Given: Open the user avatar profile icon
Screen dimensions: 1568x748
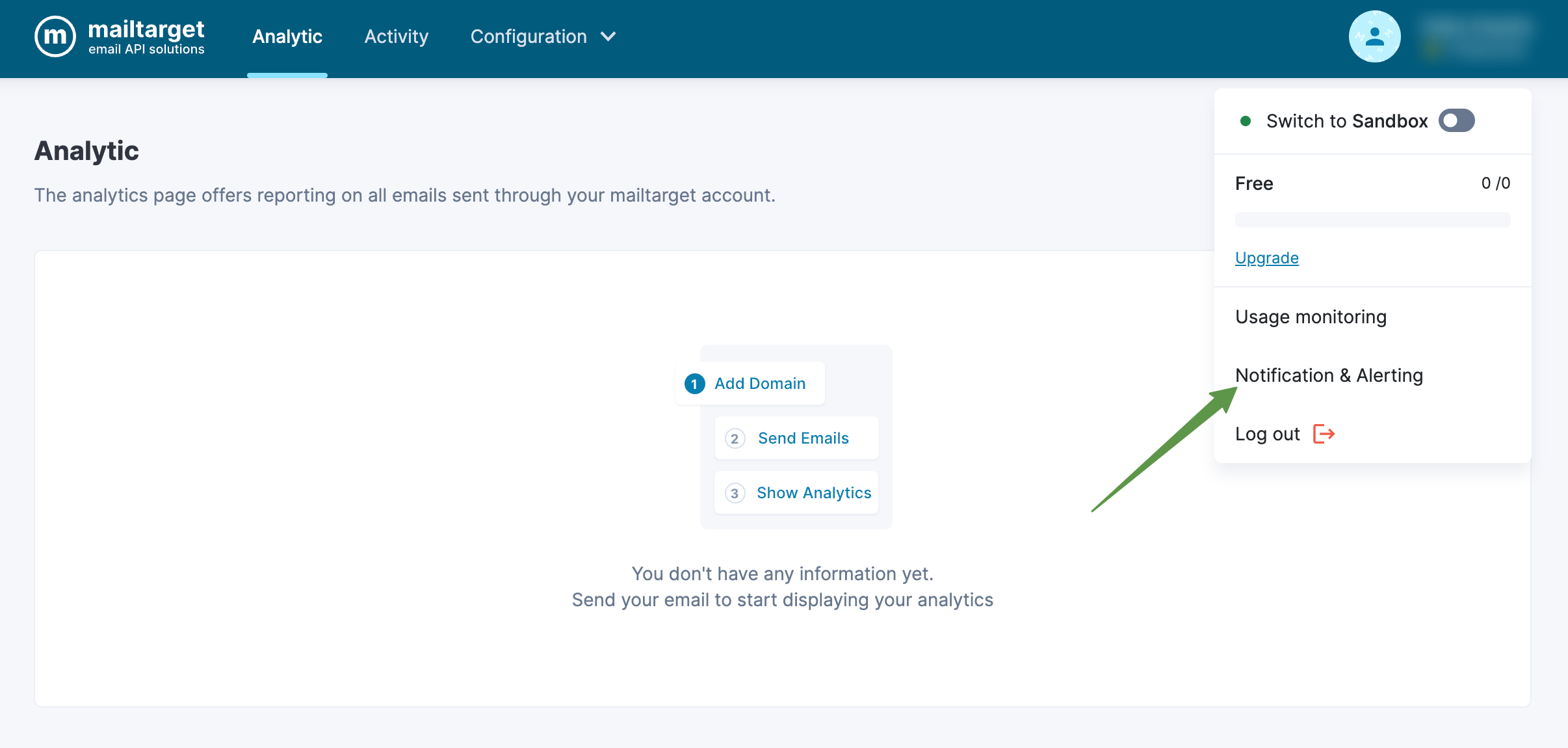Looking at the screenshot, I should pyautogui.click(x=1374, y=36).
